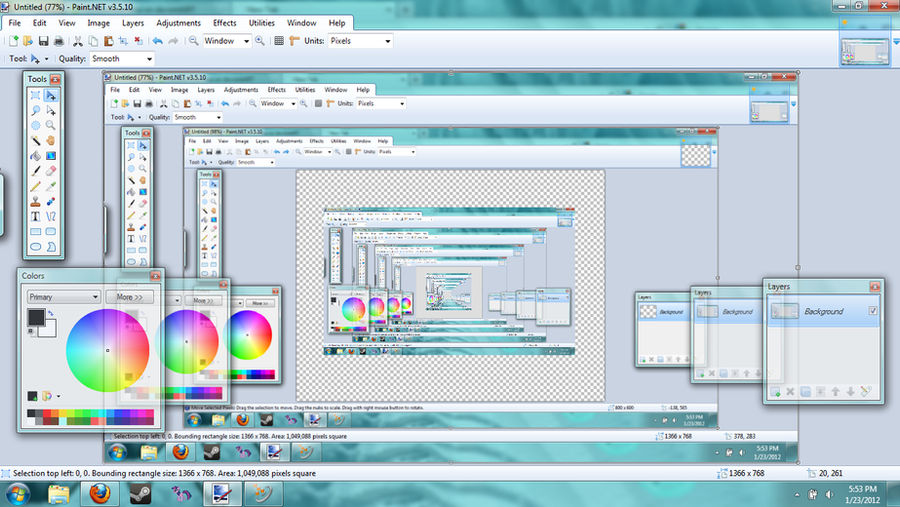This screenshot has width=900, height=507.
Task: Select Recolor tool in outermost Tools window
Action: point(51,202)
